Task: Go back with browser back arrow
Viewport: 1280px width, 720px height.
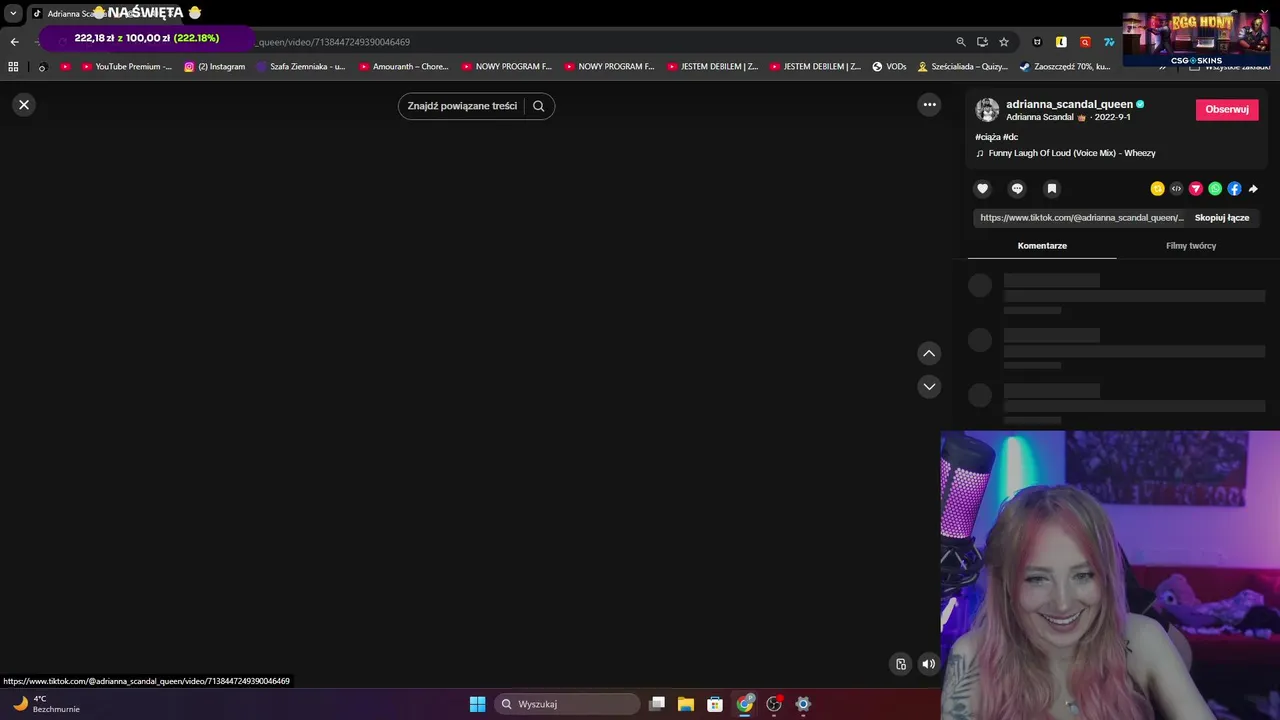Action: 14,42
